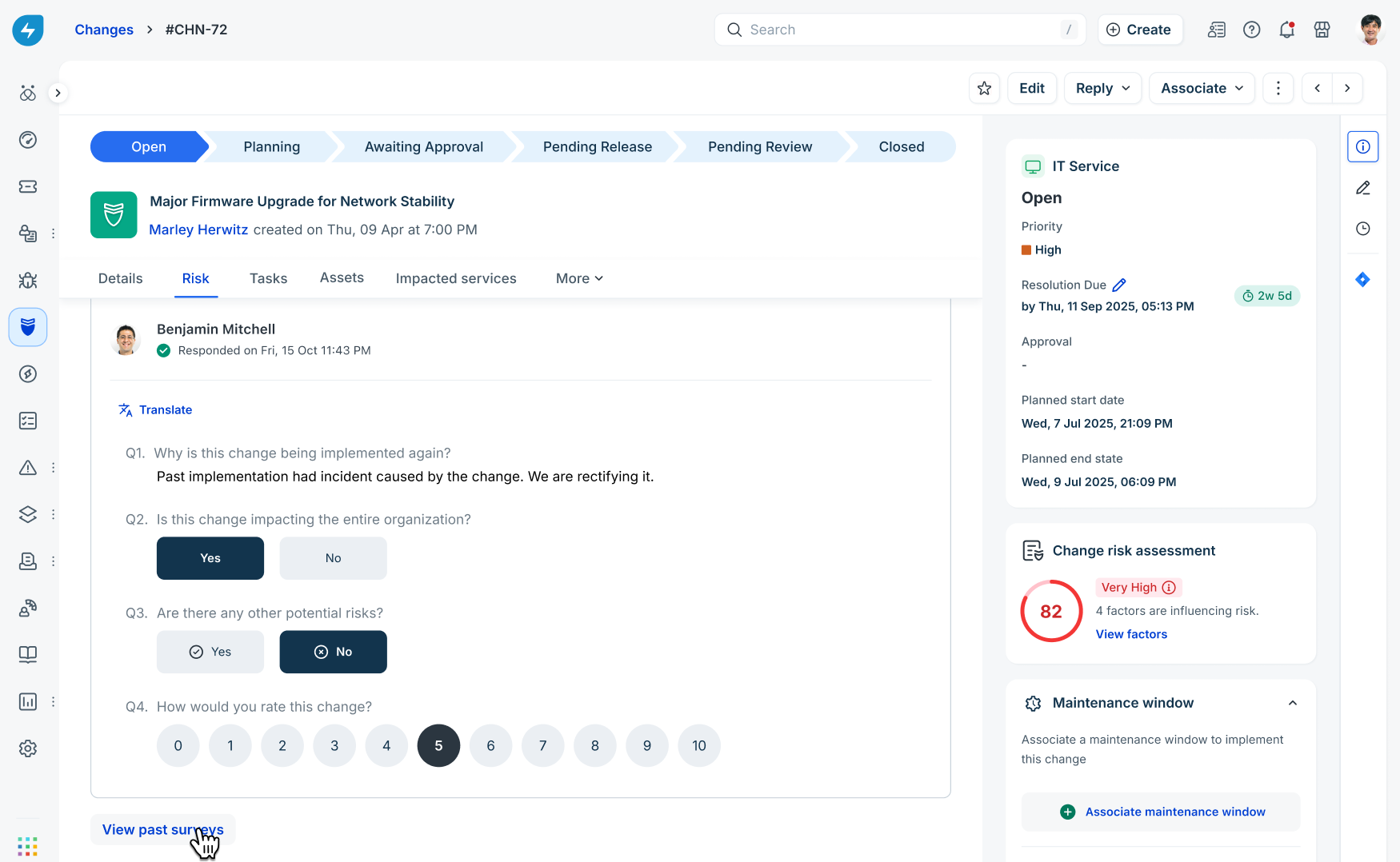Choose rating 8 for Q4
The image size is (1400, 862).
595,745
